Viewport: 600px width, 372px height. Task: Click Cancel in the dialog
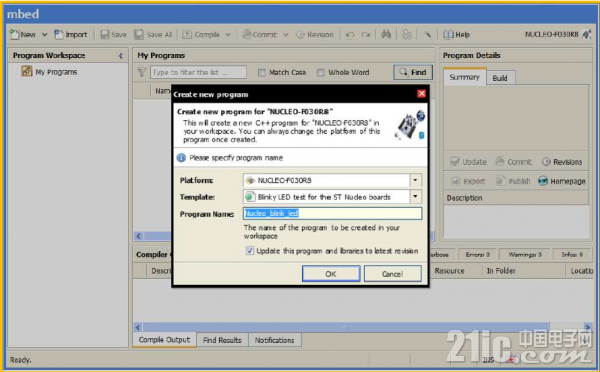point(393,274)
